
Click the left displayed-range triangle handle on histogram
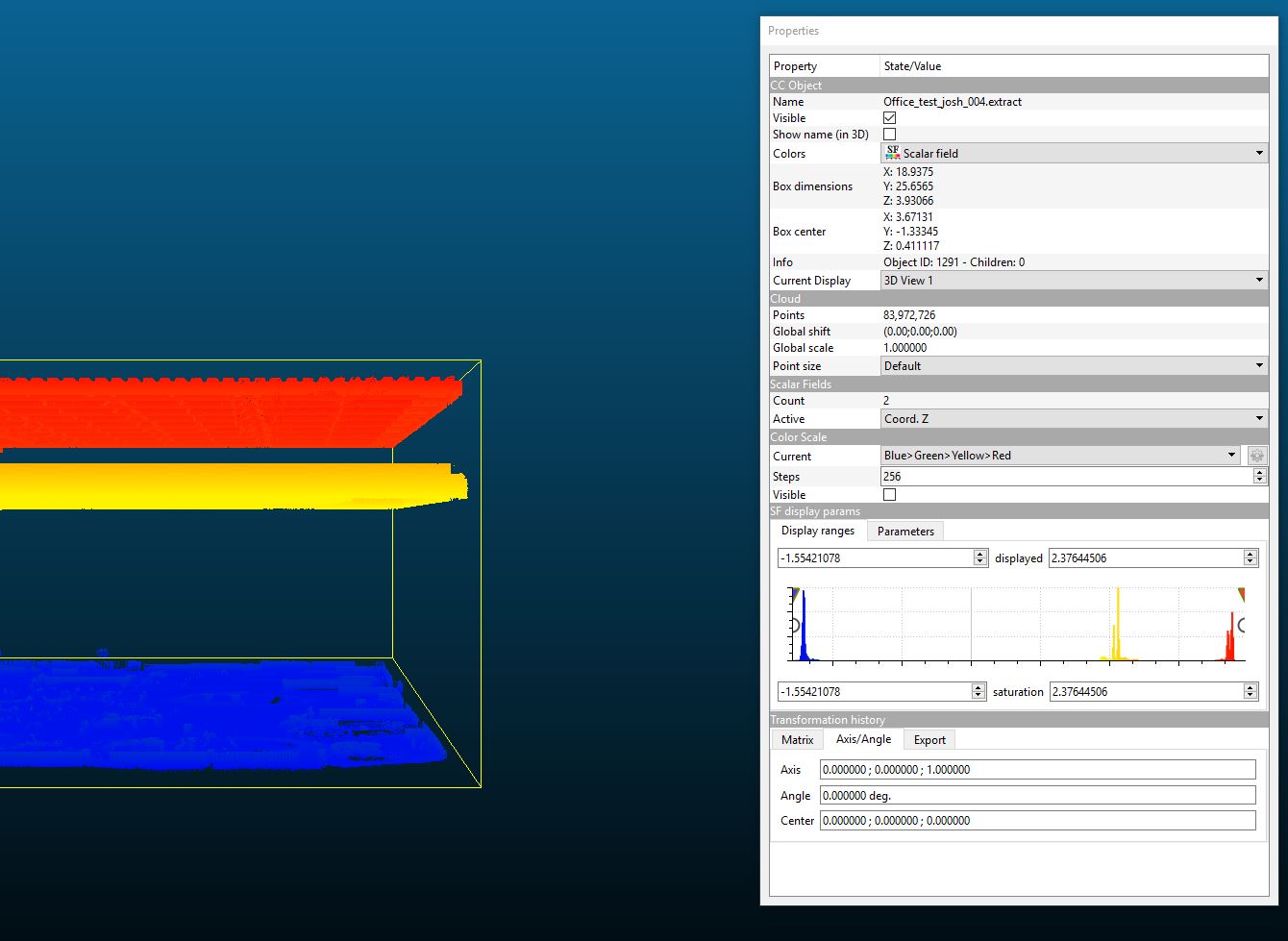(795, 594)
